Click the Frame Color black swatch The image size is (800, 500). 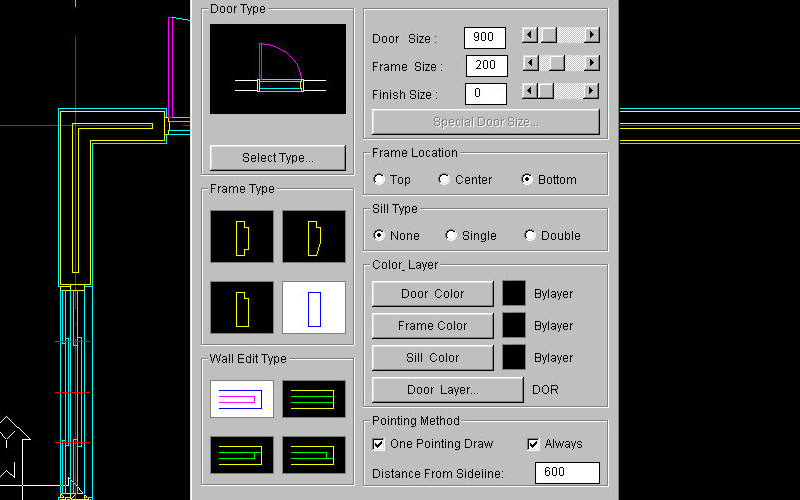(514, 325)
